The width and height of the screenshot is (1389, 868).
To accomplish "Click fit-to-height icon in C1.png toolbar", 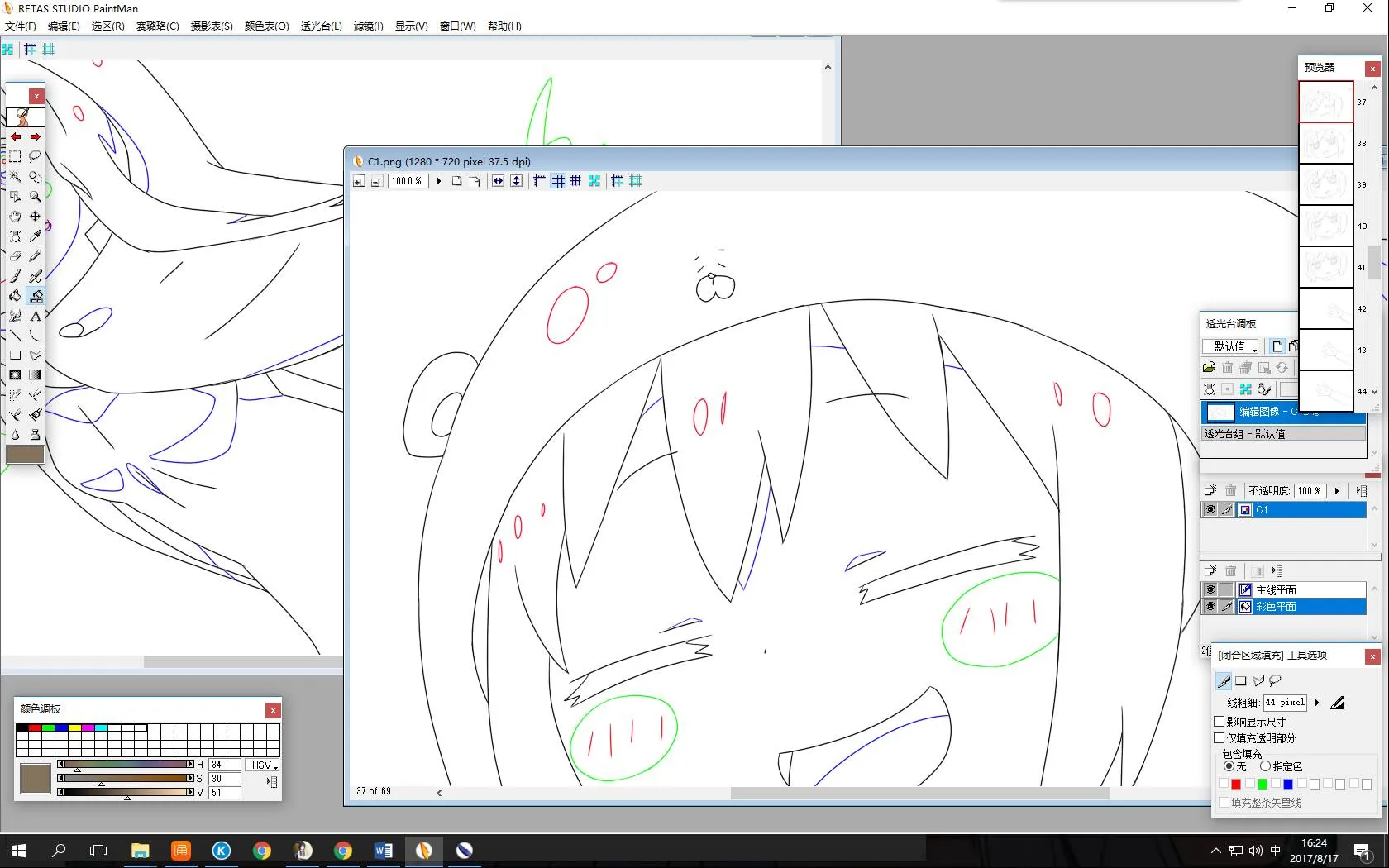I will [x=516, y=181].
